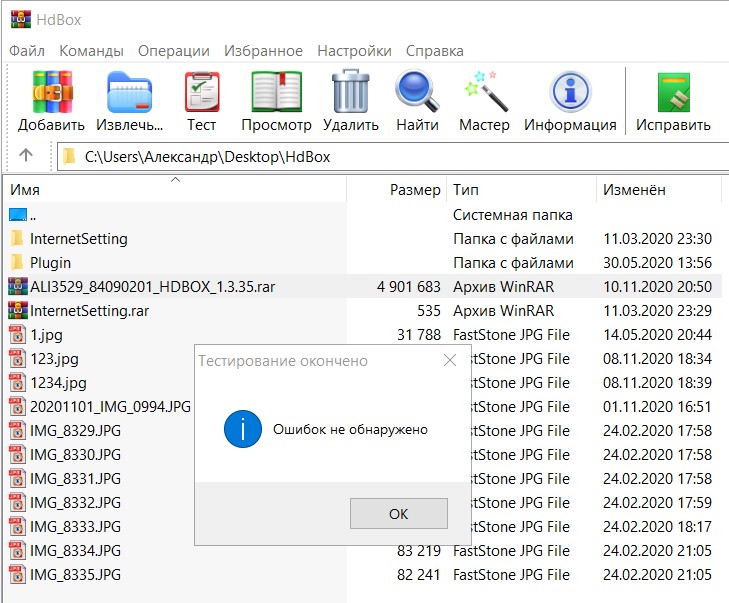Confirm the dialog with OK

[x=399, y=514]
